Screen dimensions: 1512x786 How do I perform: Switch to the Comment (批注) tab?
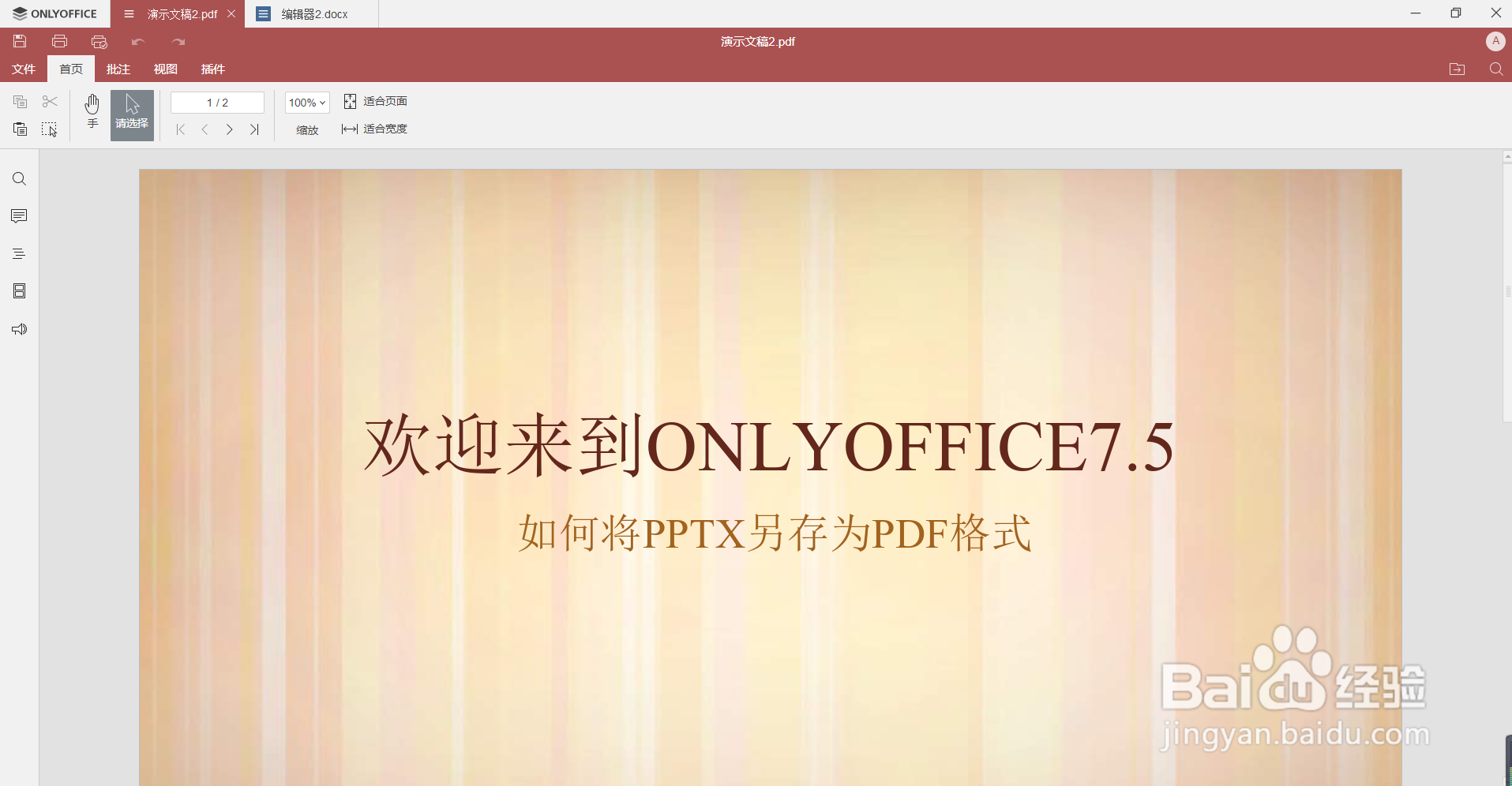118,69
